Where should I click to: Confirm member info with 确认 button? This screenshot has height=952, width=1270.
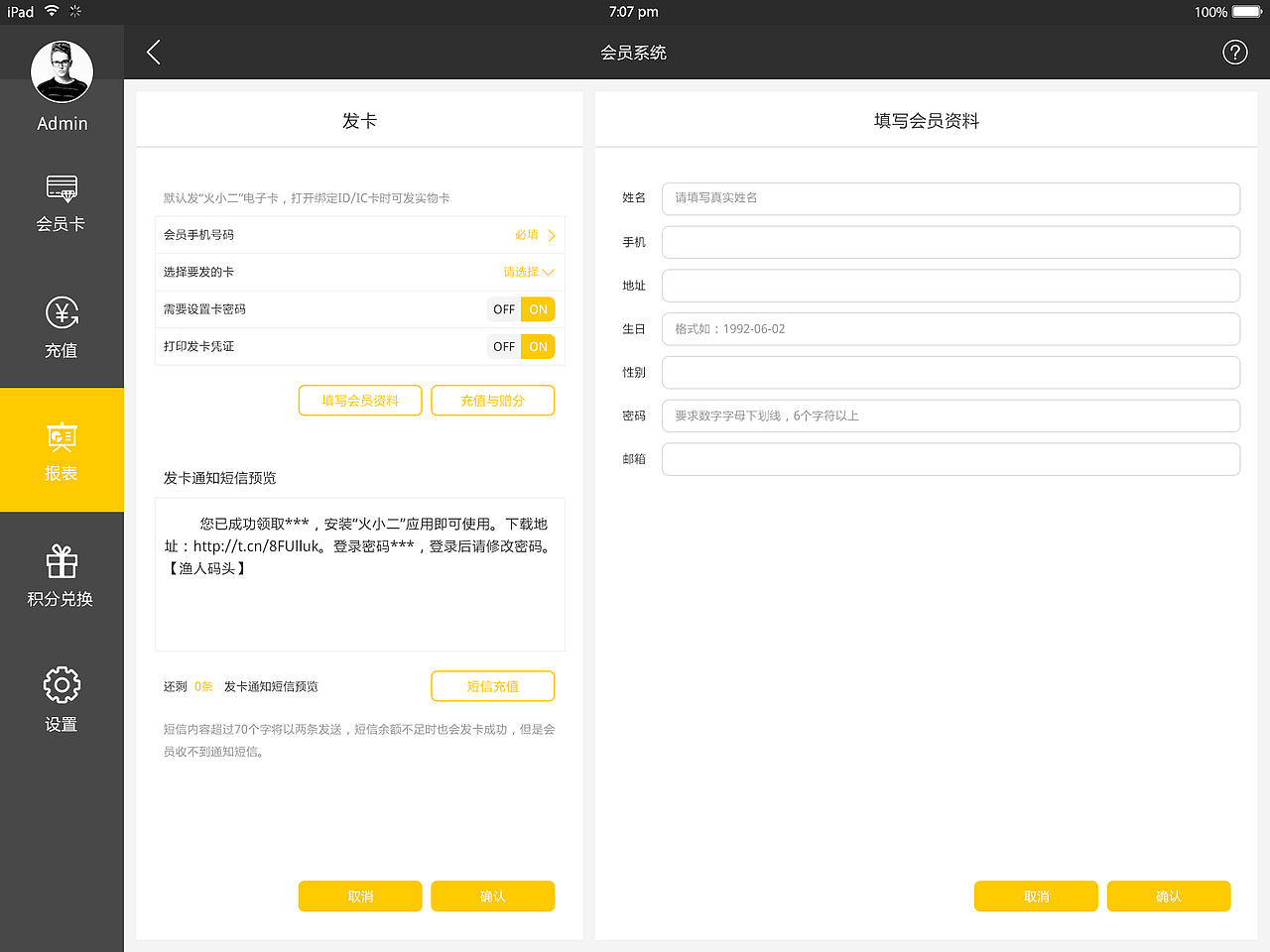pos(1169,895)
